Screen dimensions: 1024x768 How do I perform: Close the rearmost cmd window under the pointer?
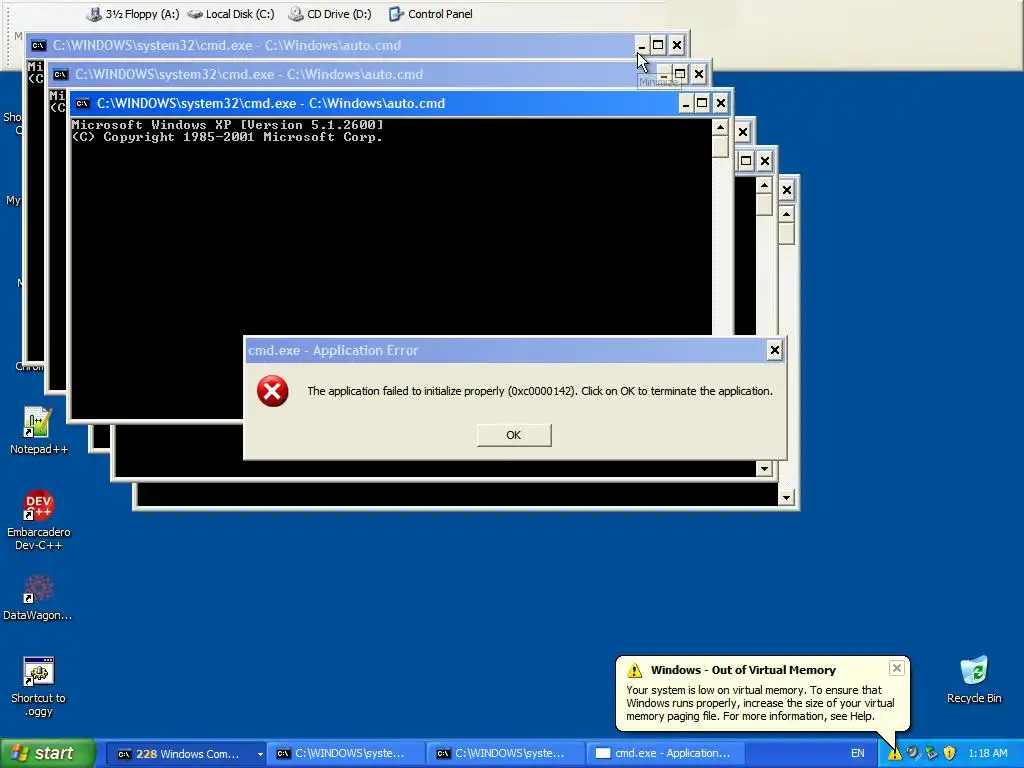pos(677,45)
